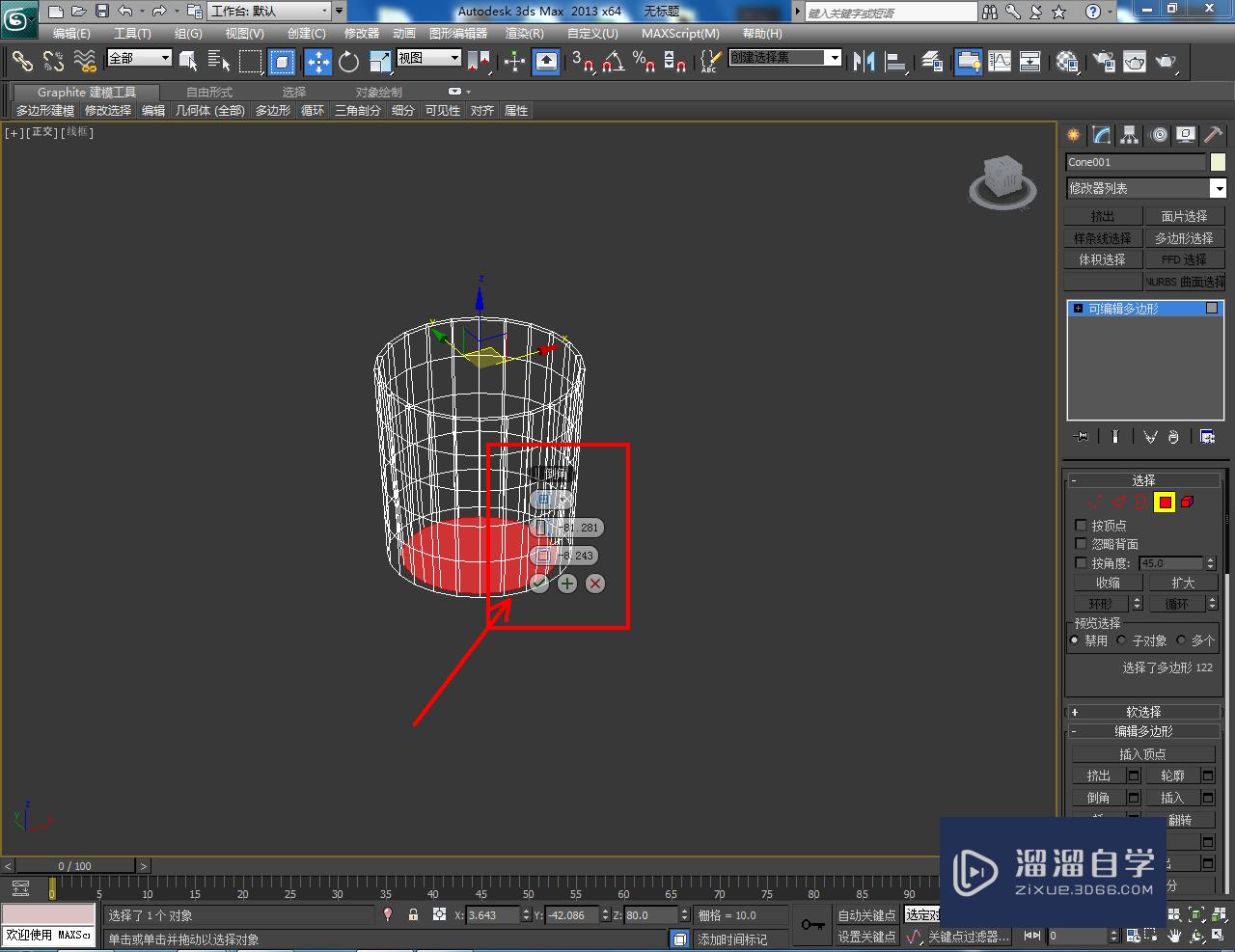Switch to the Create command panel
Viewport: 1235px width, 952px height.
pyautogui.click(x=1073, y=135)
